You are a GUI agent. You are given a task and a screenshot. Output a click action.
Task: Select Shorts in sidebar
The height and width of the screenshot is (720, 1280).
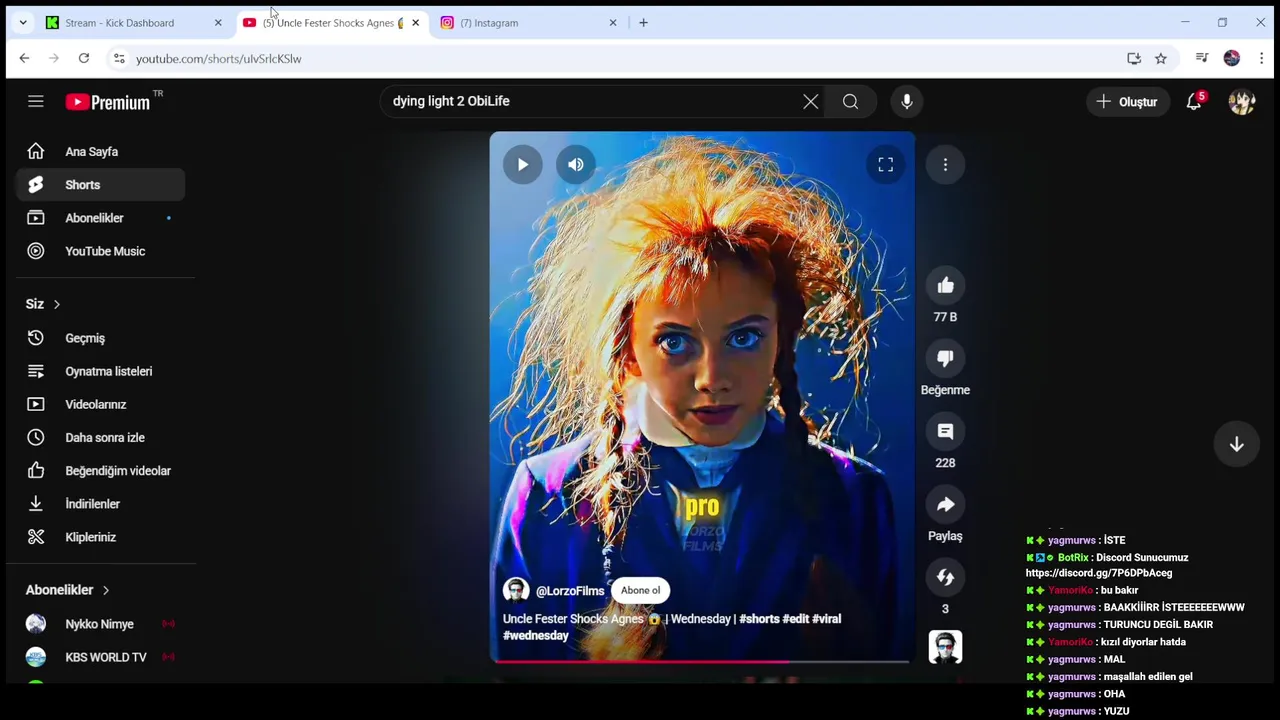click(x=100, y=185)
